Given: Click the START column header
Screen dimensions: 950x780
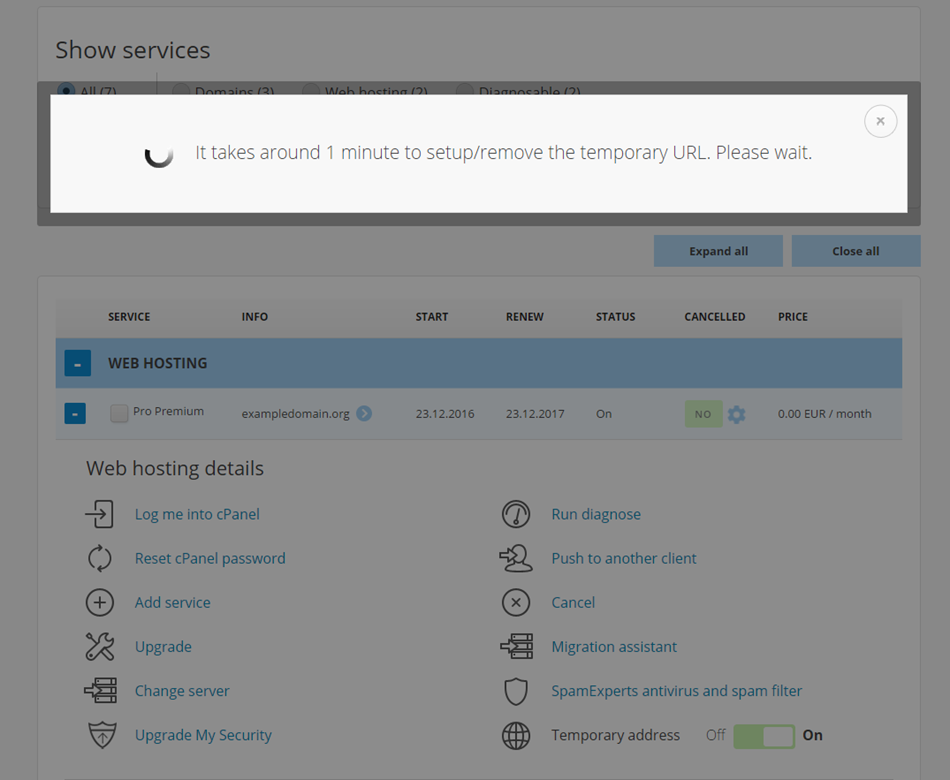Looking at the screenshot, I should 432,316.
